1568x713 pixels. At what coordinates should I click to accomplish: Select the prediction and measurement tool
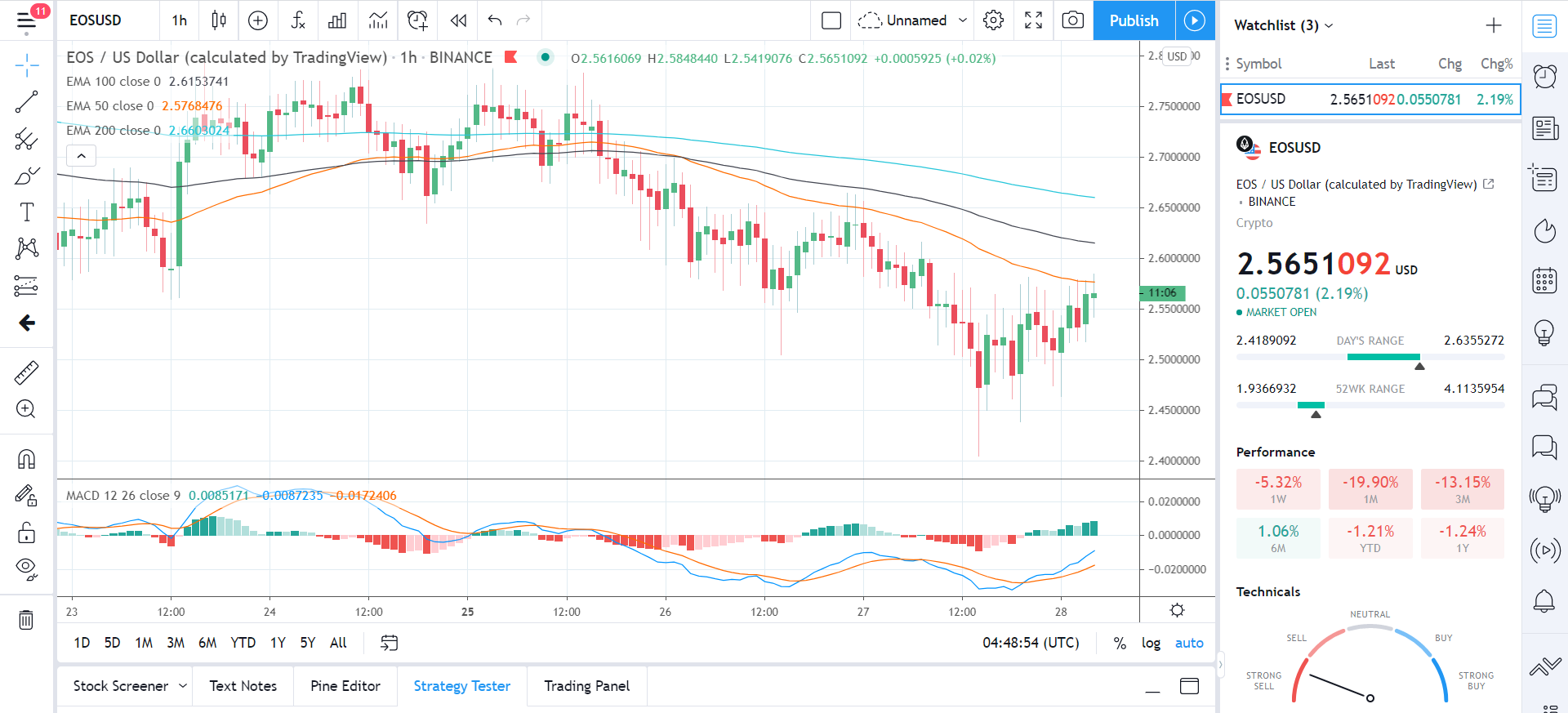click(x=26, y=285)
